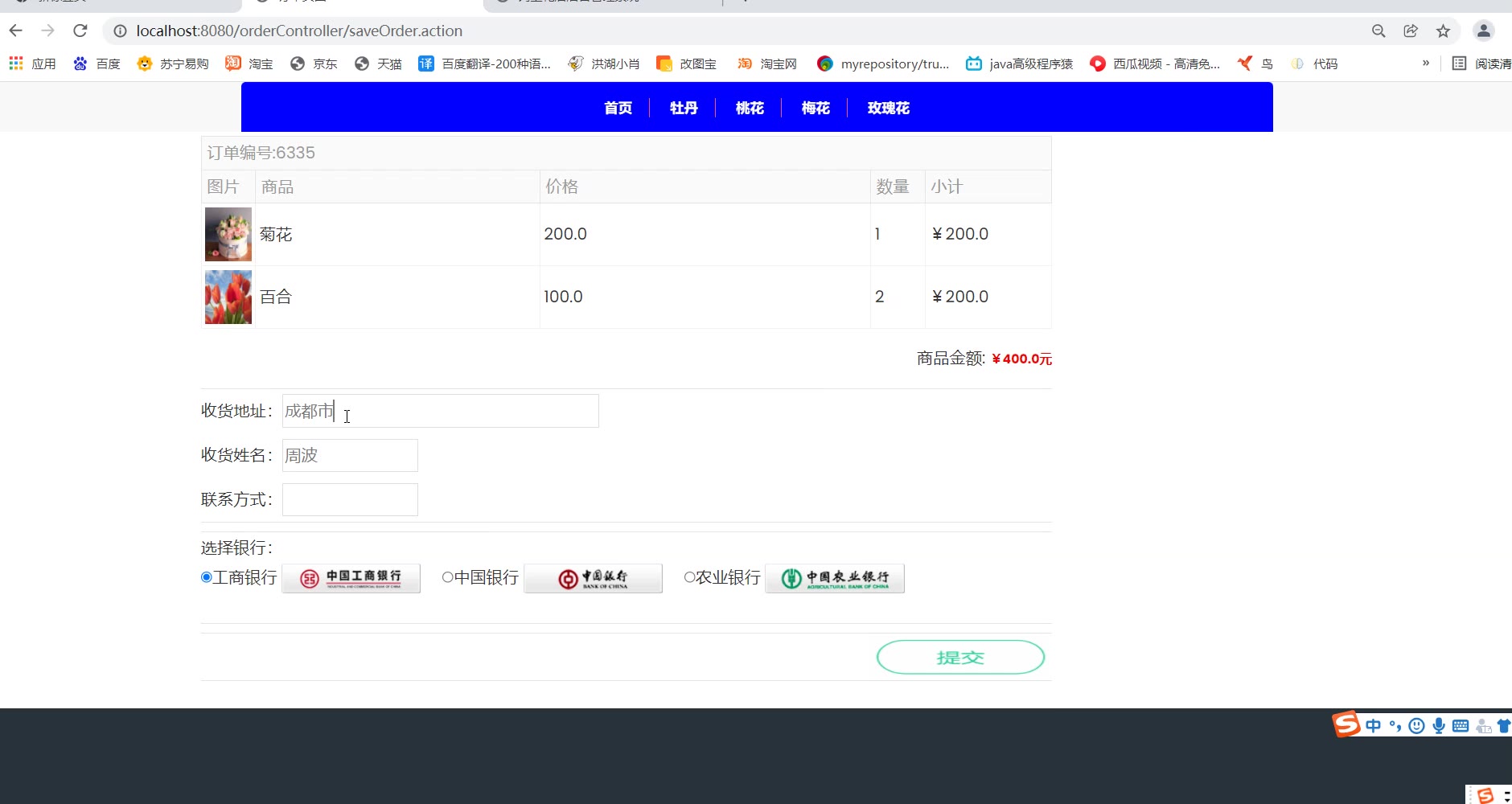Image resolution: width=1512 pixels, height=804 pixels.
Task: Click the 联系方式 input field
Action: point(350,499)
